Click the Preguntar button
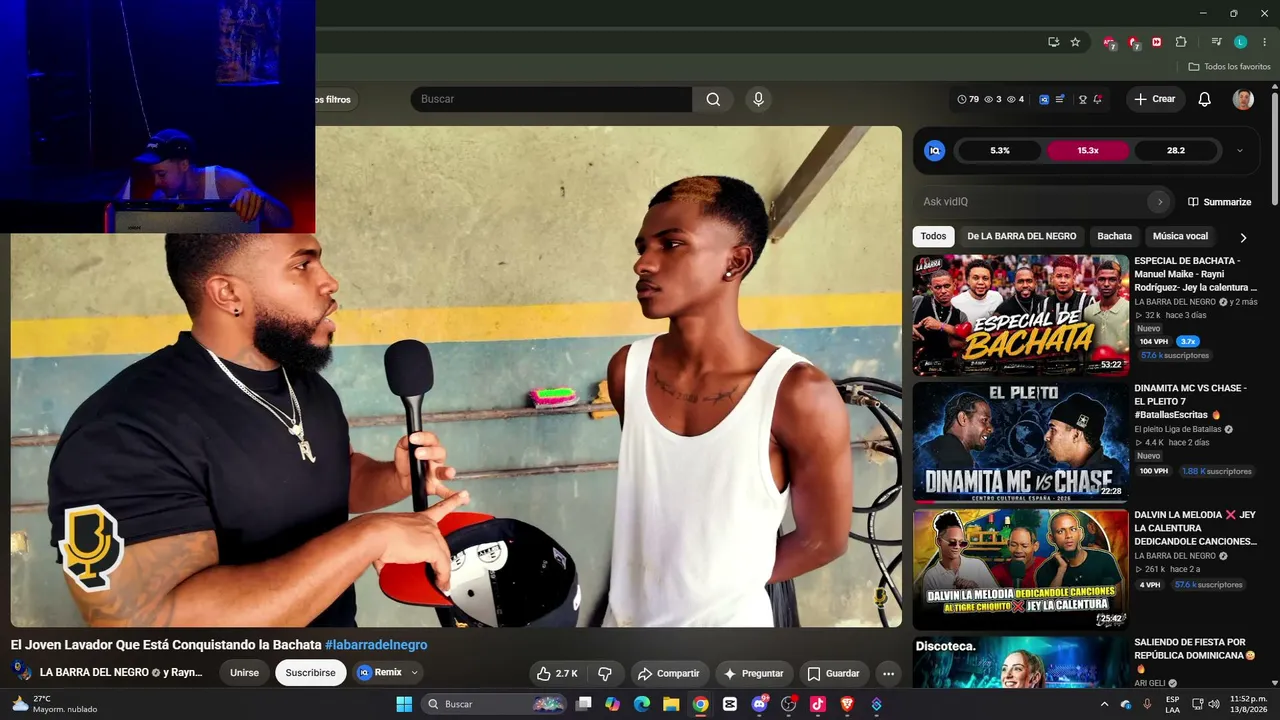Screen dimensions: 1280x720 (x=754, y=673)
